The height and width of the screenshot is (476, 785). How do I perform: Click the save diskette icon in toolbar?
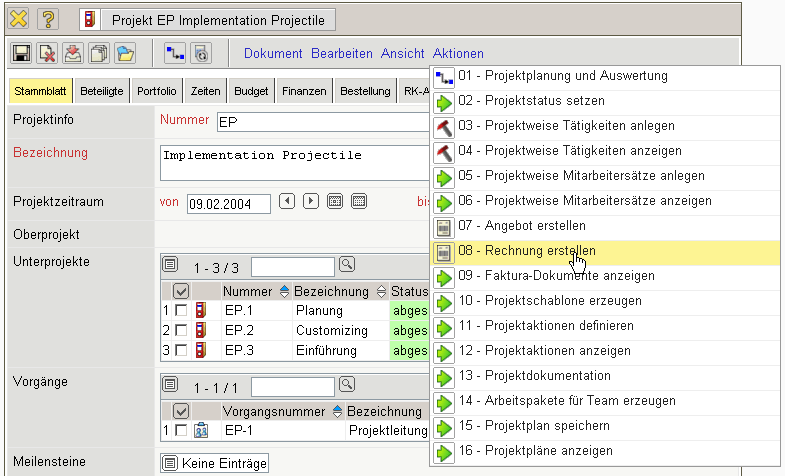click(21, 54)
